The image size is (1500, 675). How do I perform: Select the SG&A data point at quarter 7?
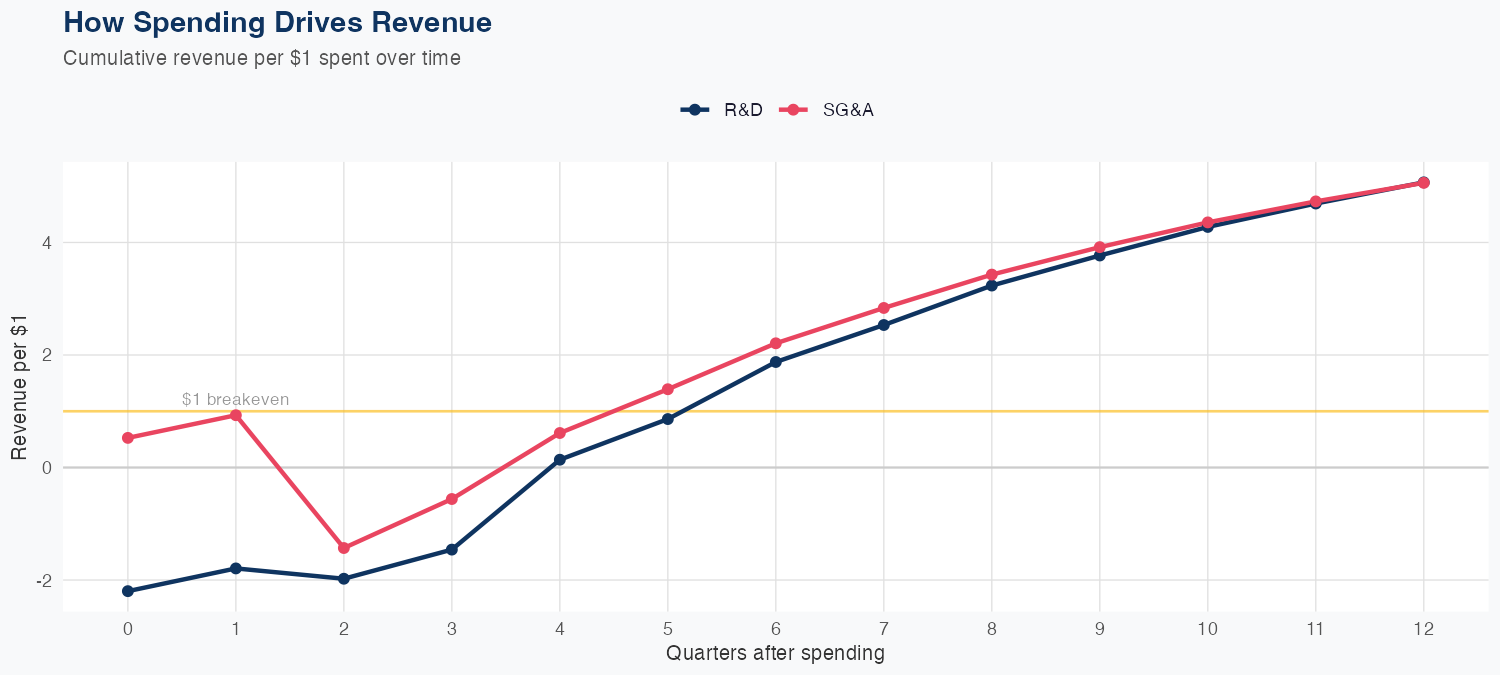tap(884, 308)
